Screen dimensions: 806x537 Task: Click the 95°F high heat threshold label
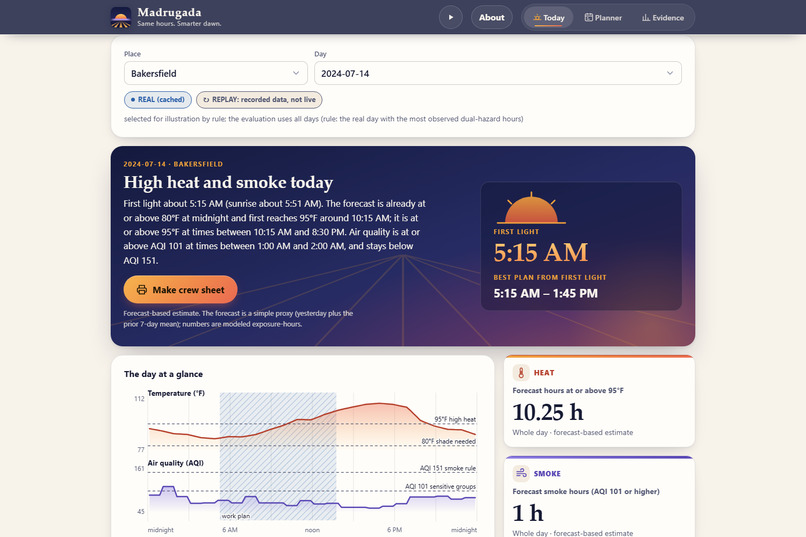tap(455, 419)
